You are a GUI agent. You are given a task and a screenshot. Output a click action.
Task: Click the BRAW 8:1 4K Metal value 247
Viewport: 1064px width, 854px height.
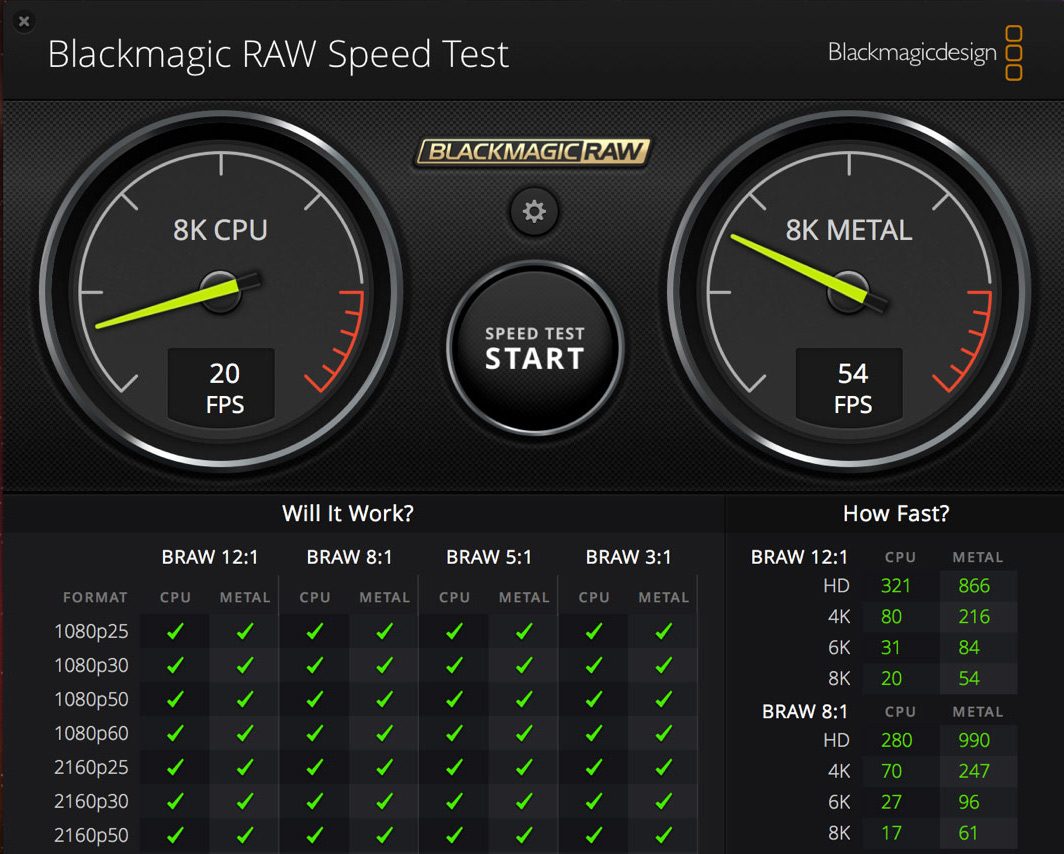tap(974, 771)
